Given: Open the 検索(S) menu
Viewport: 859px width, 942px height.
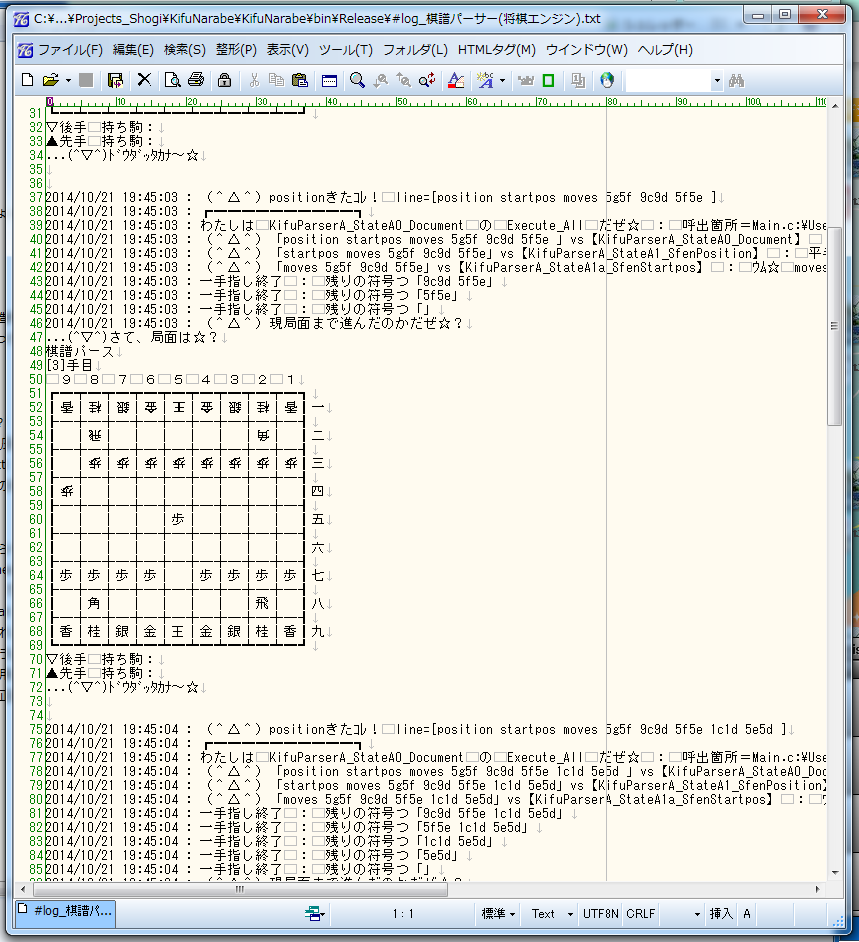Looking at the screenshot, I should point(185,50).
